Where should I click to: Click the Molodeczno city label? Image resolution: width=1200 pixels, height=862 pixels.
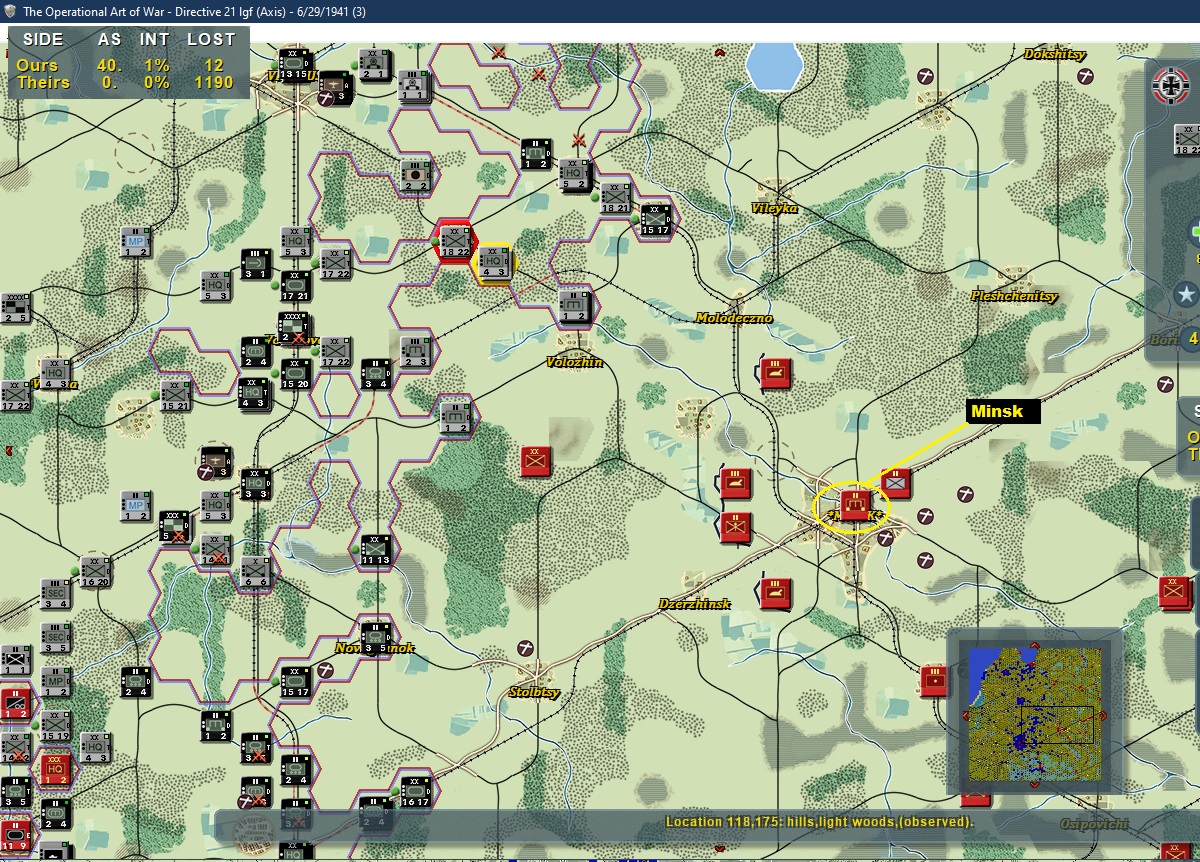pos(734,318)
